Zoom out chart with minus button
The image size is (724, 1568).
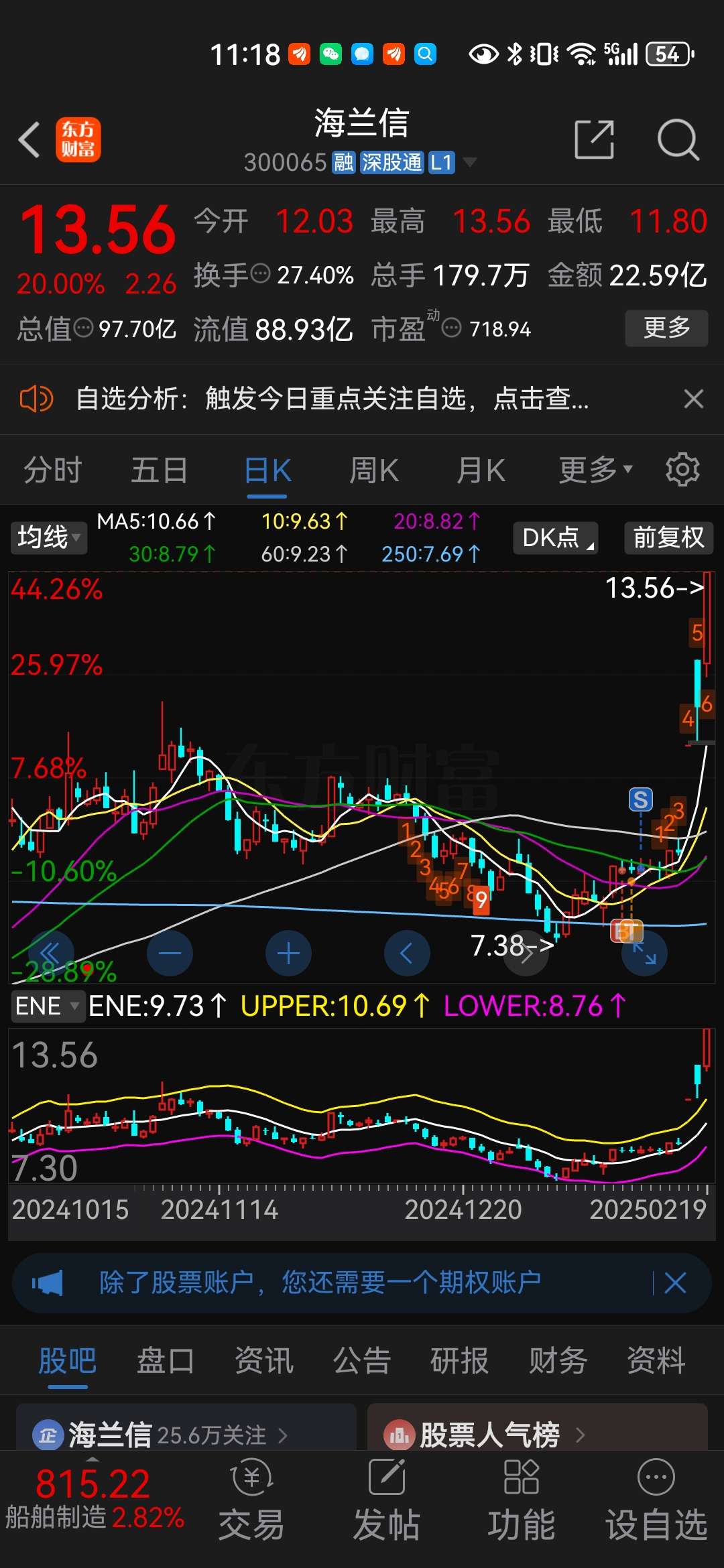170,953
